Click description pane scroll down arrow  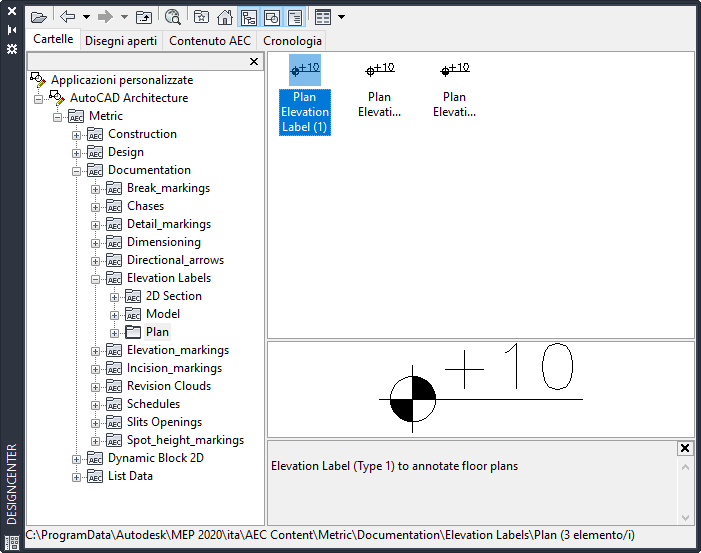pos(685,518)
